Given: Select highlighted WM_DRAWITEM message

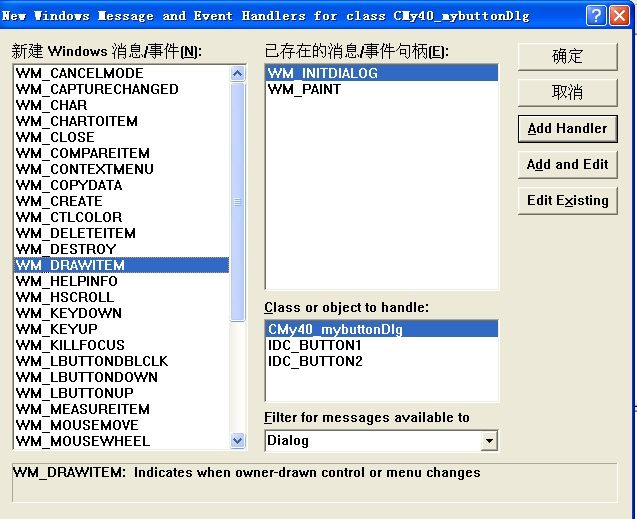Looking at the screenshot, I should [x=121, y=265].
